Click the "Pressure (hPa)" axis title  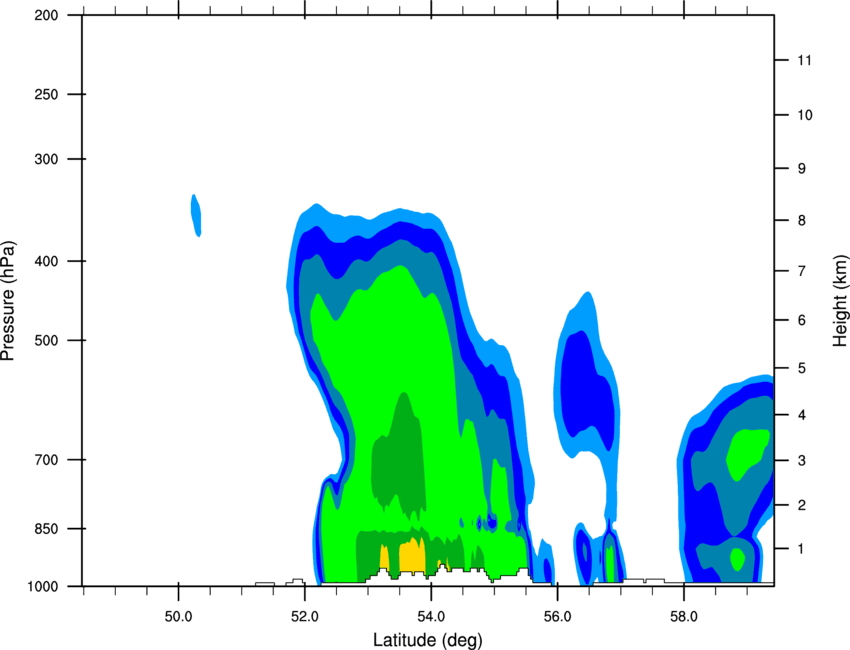click(x=8, y=301)
